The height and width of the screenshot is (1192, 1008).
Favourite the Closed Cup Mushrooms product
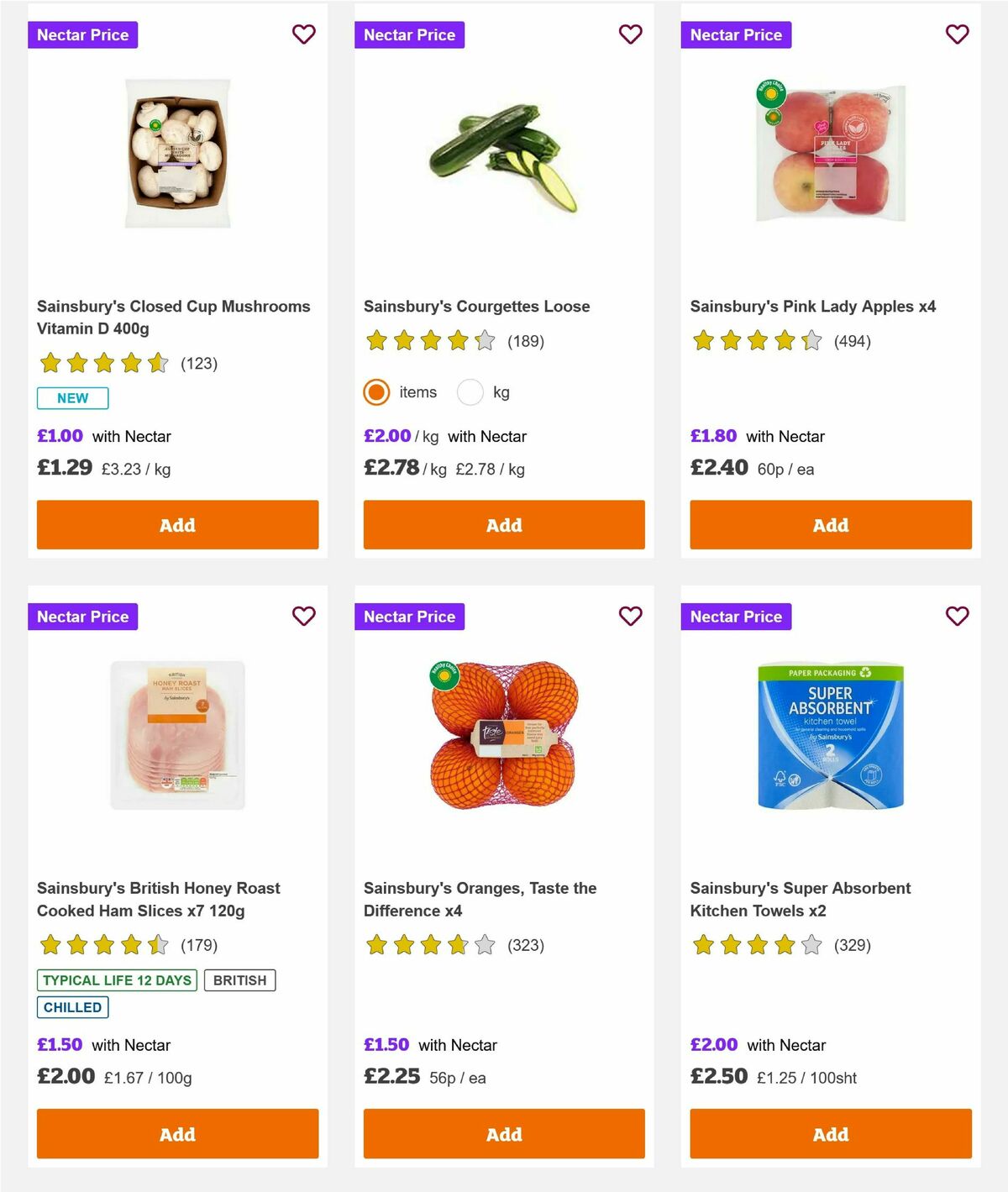[x=303, y=34]
